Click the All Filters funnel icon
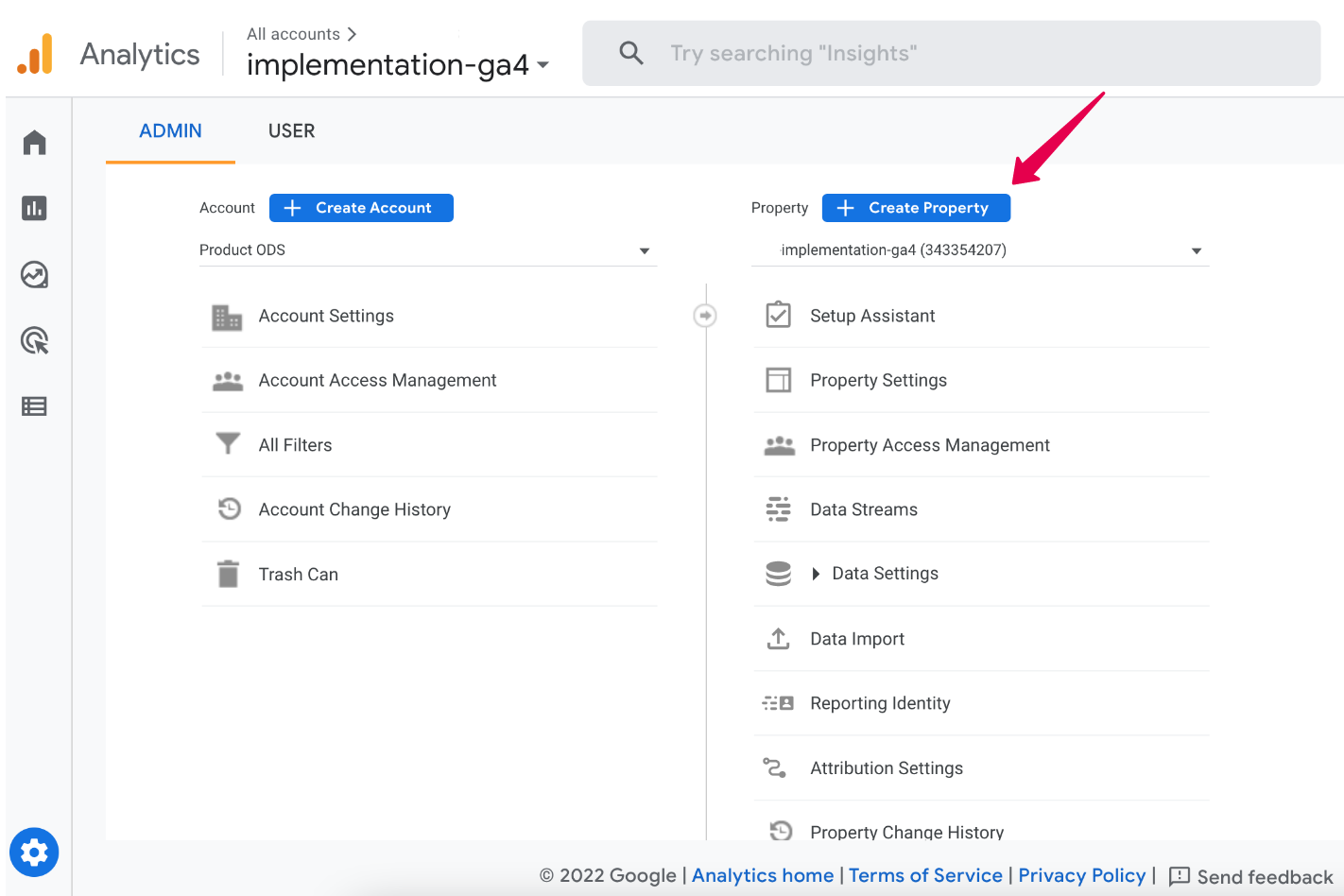The image size is (1344, 896). click(228, 443)
